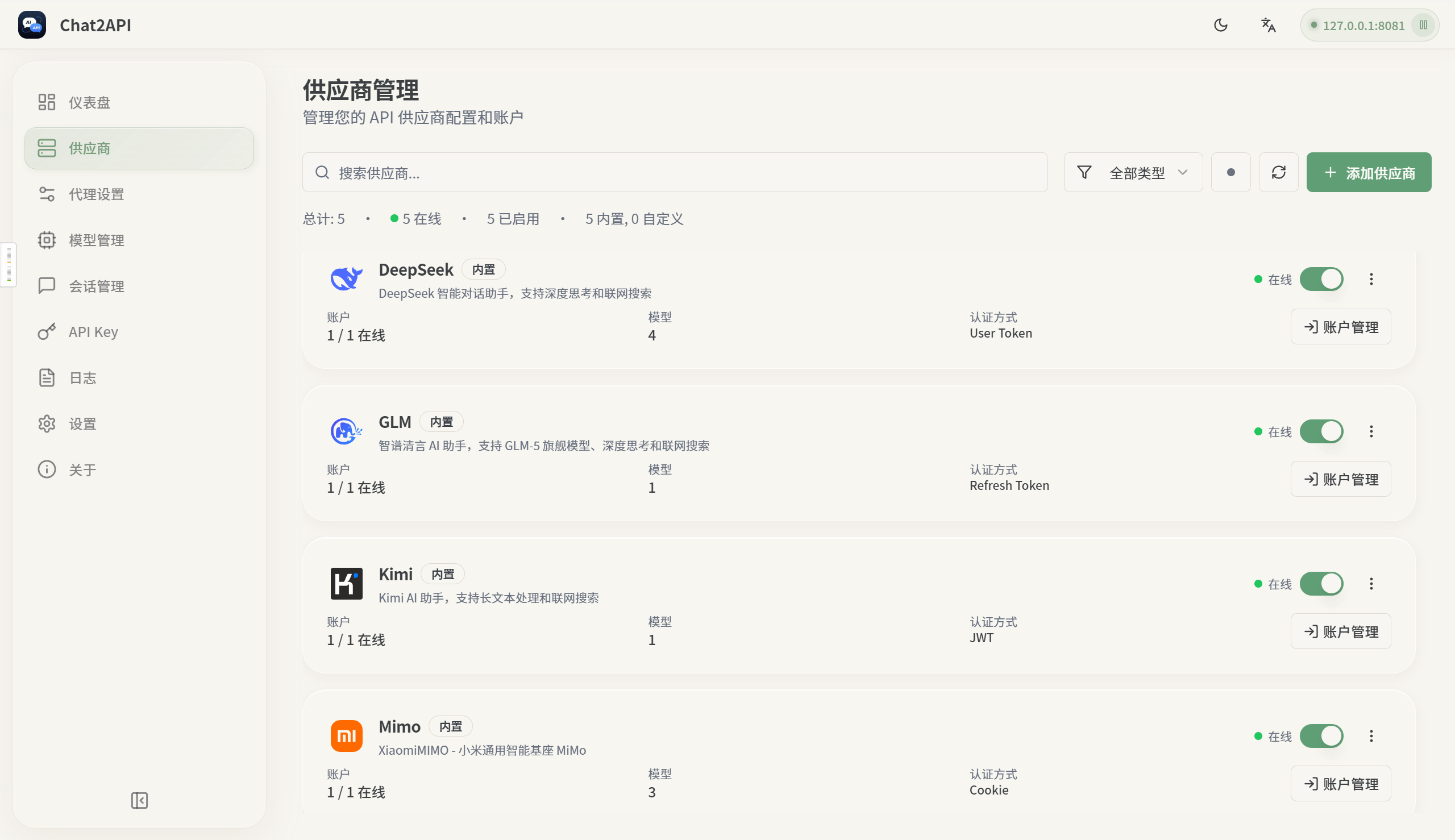
Task: Pause the server via the pause icon
Action: pos(1423,25)
